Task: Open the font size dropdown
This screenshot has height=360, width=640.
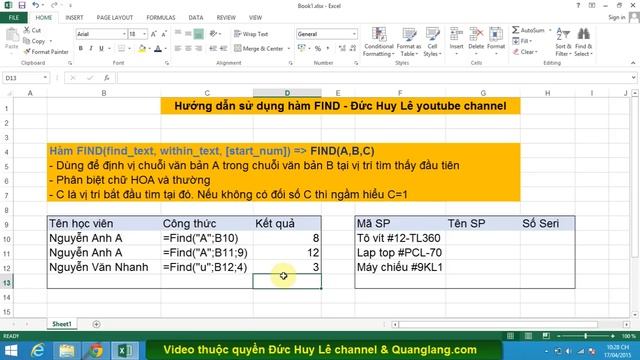Action: coord(144,34)
